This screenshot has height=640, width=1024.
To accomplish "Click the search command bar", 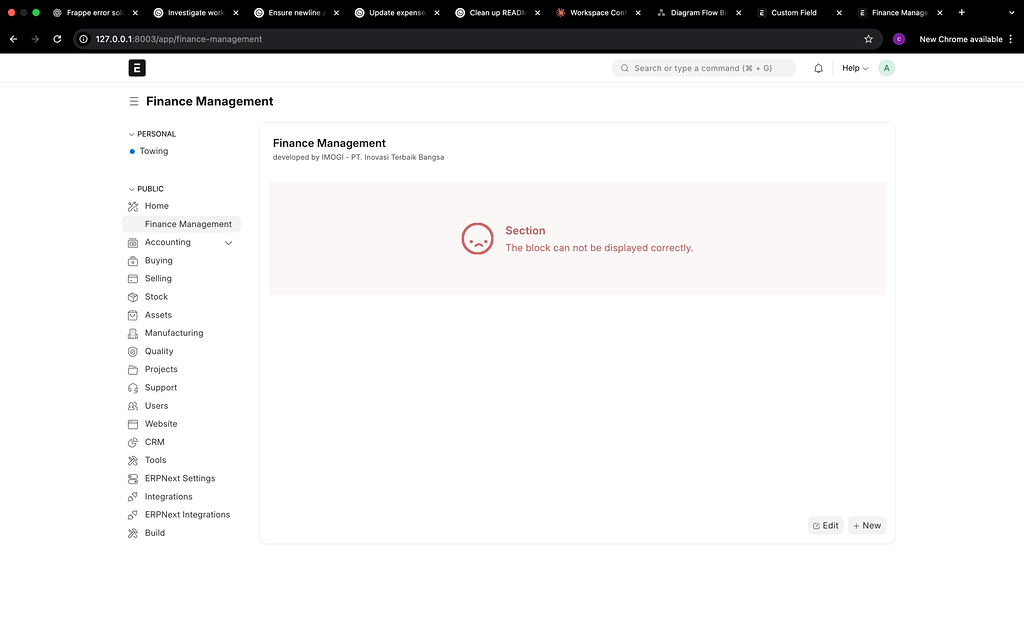I will [703, 67].
